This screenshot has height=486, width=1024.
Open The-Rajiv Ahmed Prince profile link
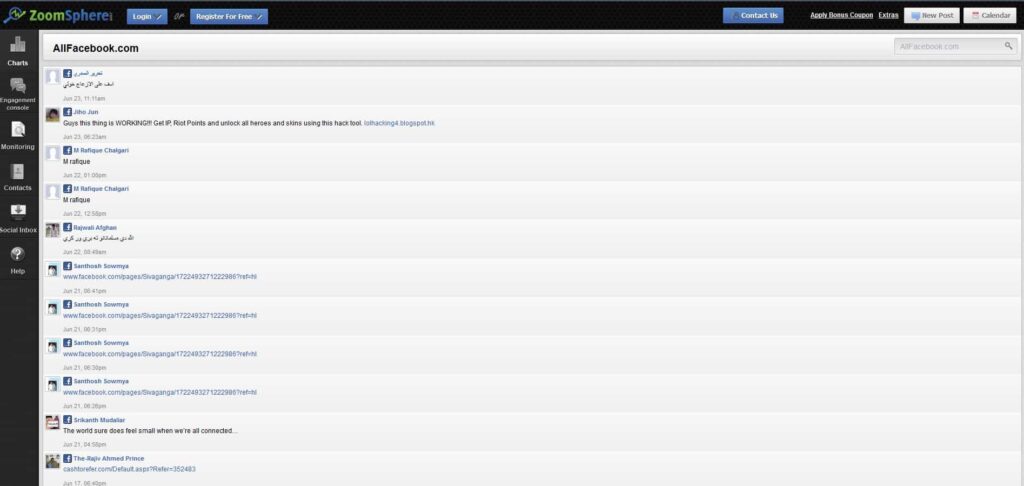pos(108,458)
